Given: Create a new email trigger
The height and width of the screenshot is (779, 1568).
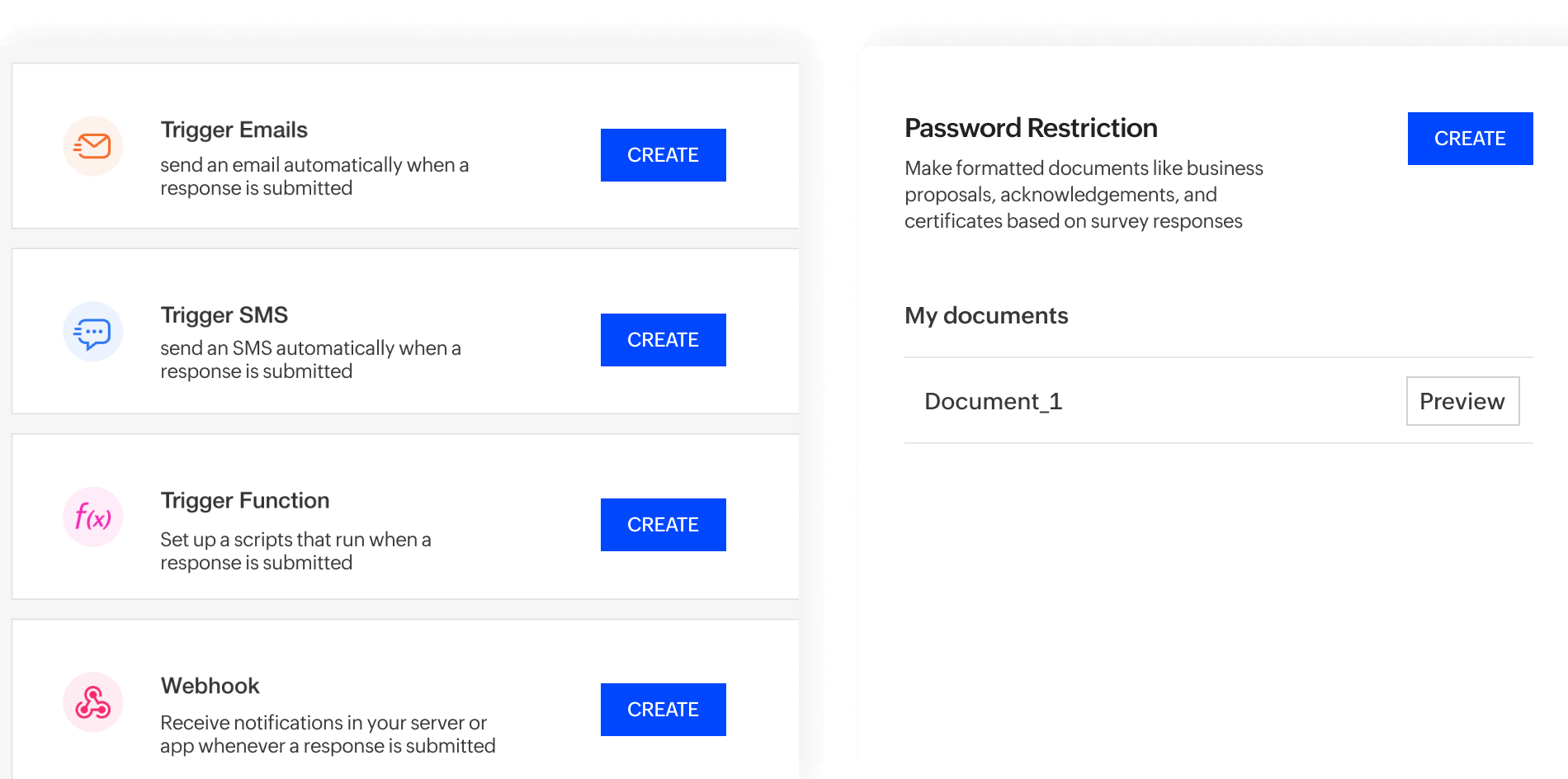Looking at the screenshot, I should tap(663, 155).
